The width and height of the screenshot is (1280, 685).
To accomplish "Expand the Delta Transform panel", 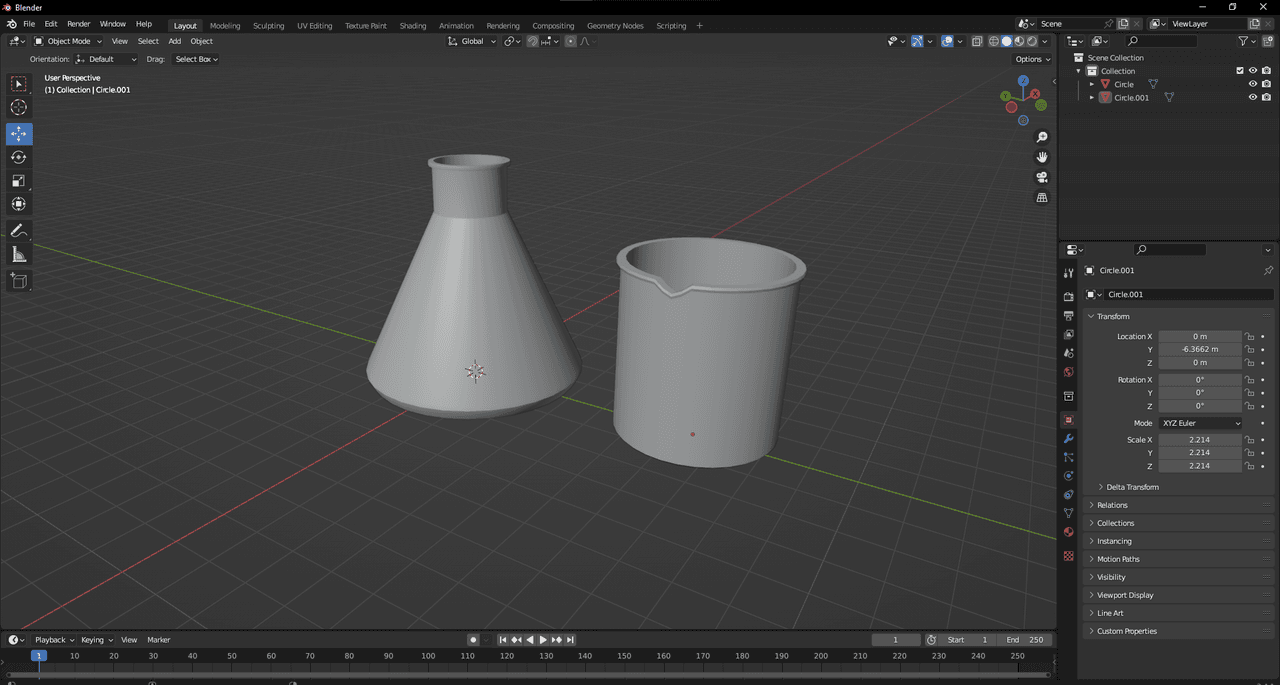I will [1132, 487].
